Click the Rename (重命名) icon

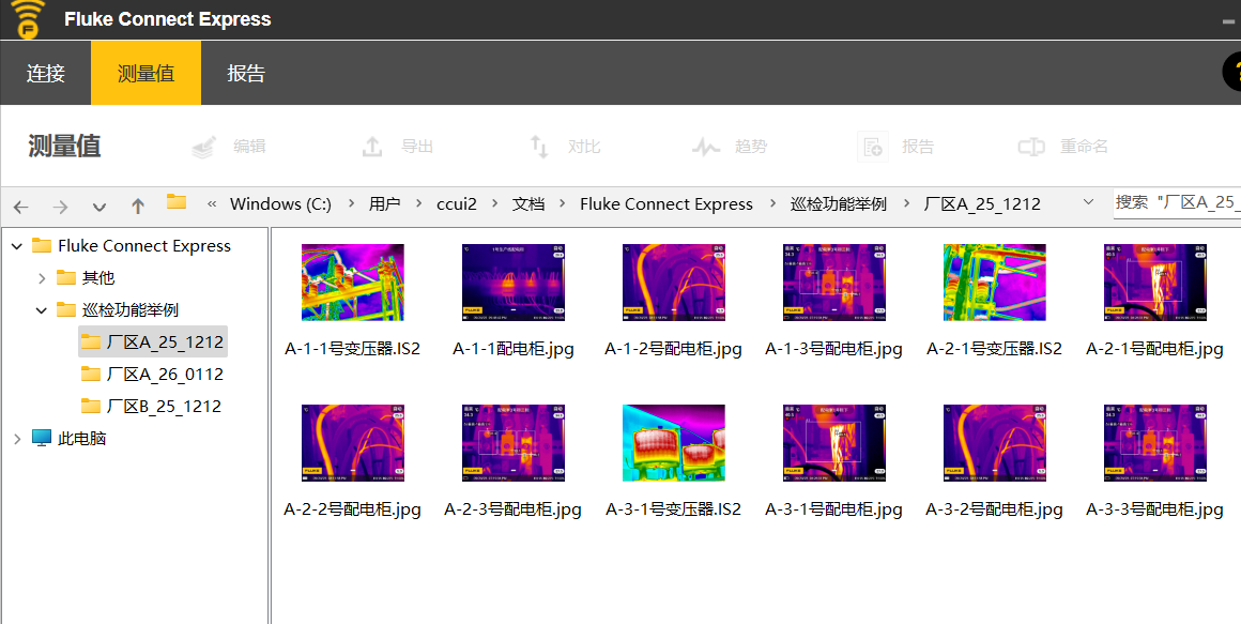tap(1031, 147)
